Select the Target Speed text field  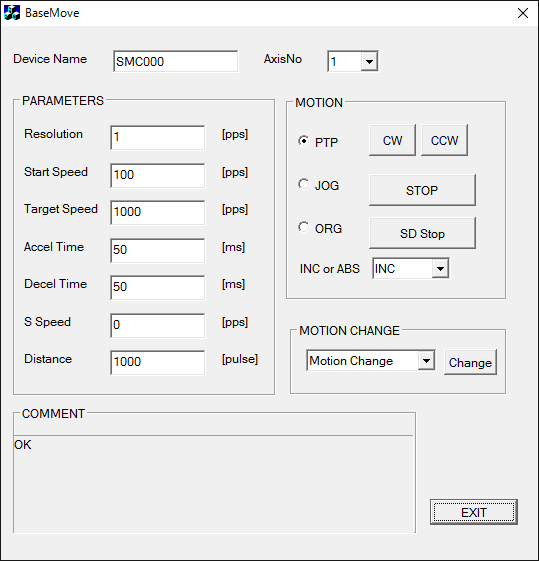[x=158, y=213]
